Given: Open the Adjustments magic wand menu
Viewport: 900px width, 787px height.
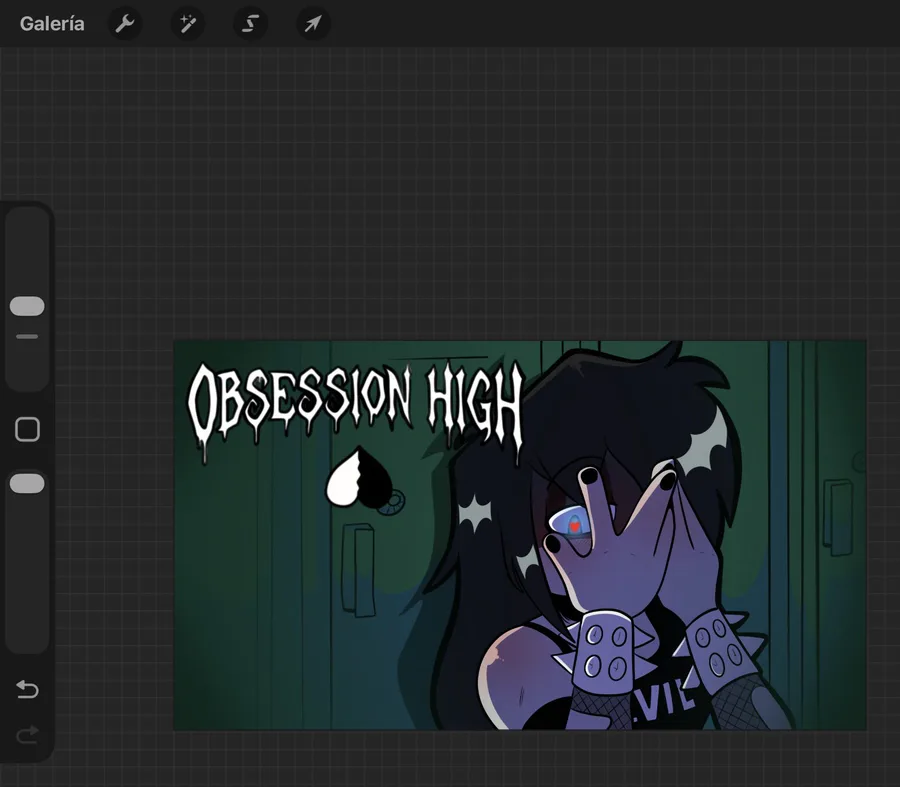Looking at the screenshot, I should [188, 24].
